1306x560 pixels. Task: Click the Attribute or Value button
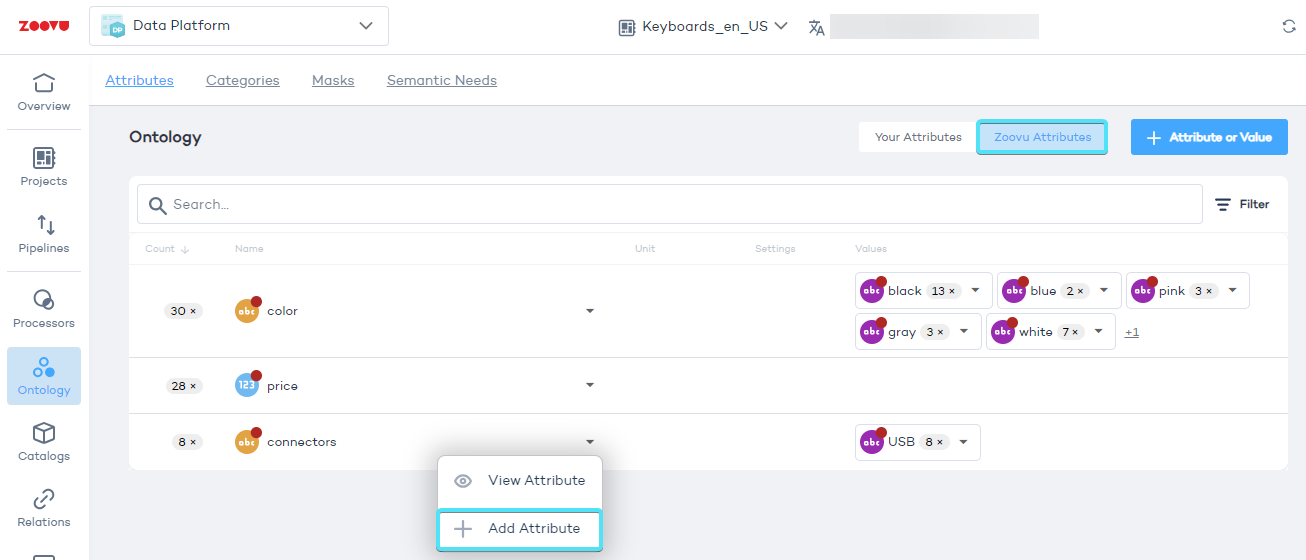coord(1209,137)
